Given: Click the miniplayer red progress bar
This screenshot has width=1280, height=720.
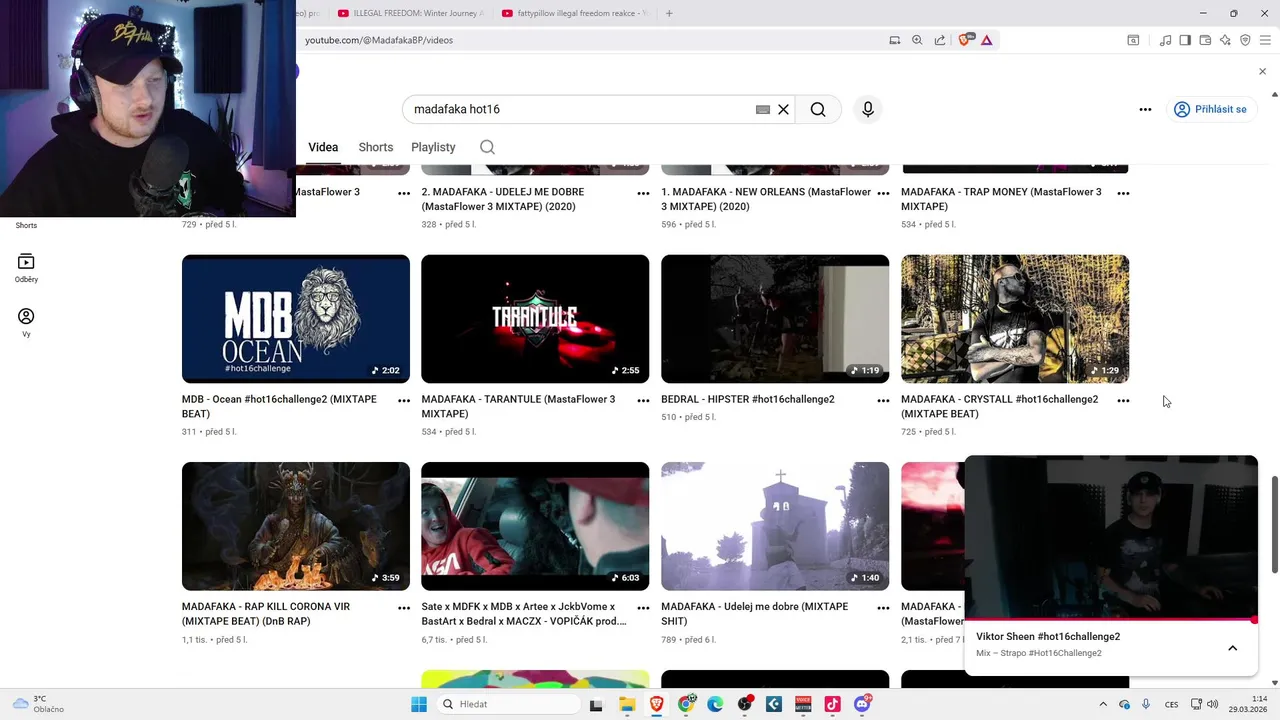Looking at the screenshot, I should point(1110,620).
